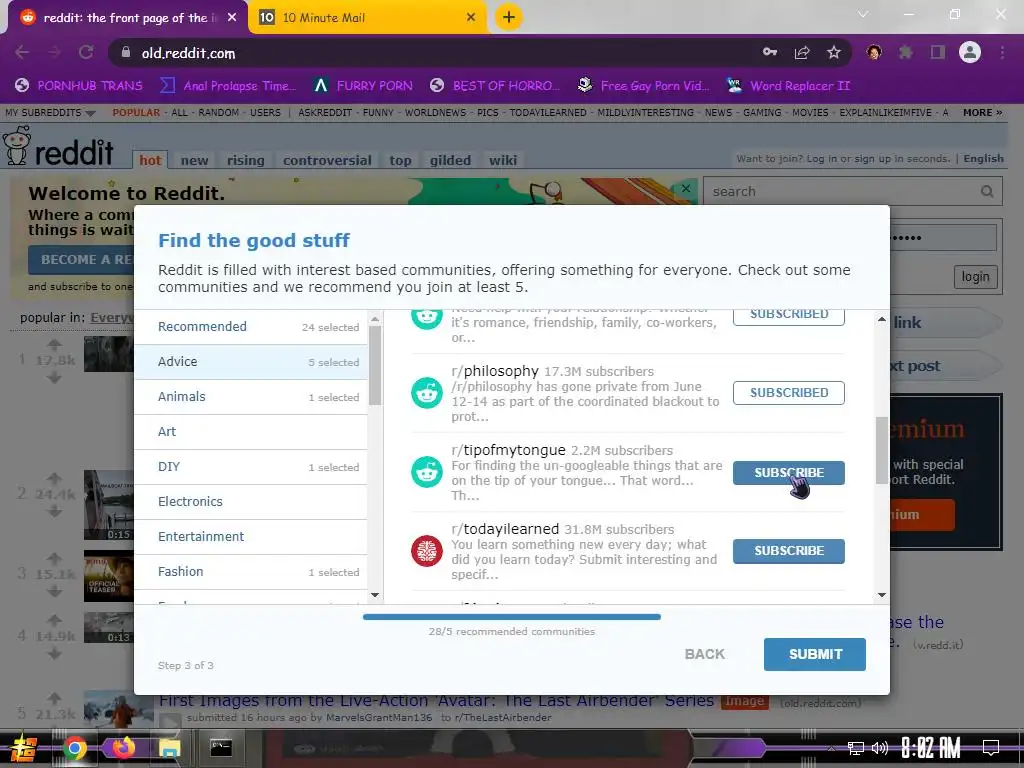The image size is (1024, 768).
Task: Click the category list scroll-down arrow
Action: coord(375,595)
